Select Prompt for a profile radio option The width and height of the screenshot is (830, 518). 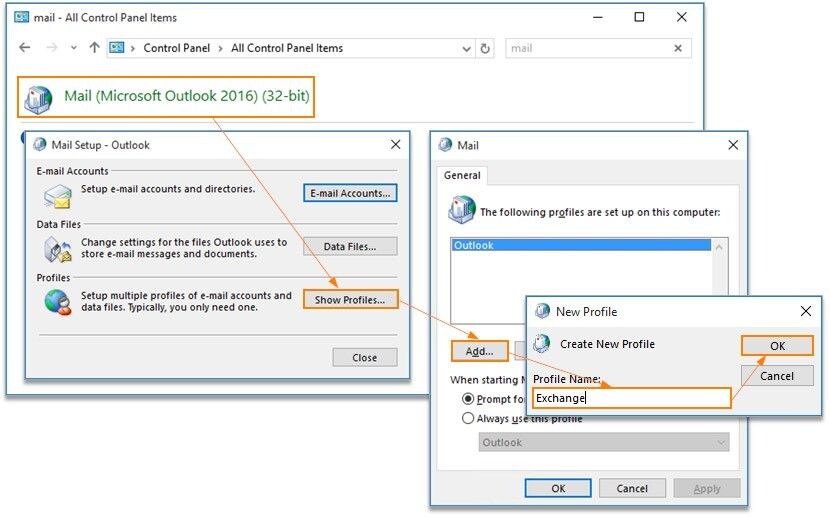(x=468, y=398)
